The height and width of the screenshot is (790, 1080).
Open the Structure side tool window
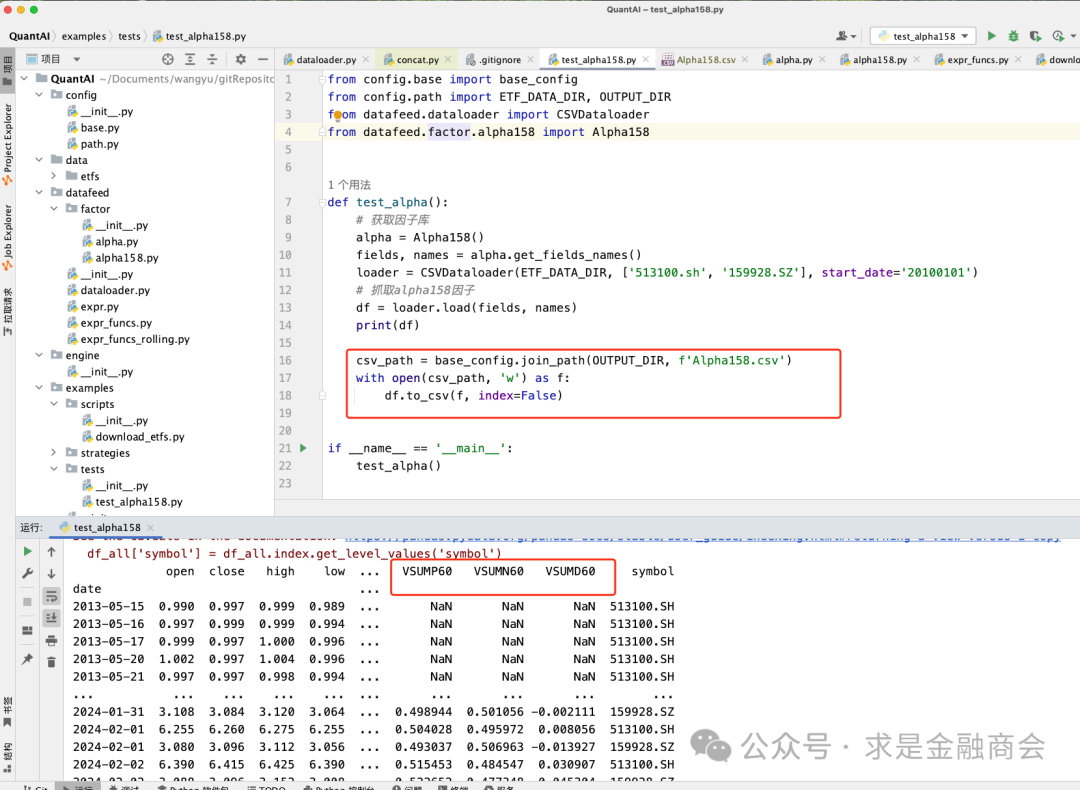(x=7, y=756)
